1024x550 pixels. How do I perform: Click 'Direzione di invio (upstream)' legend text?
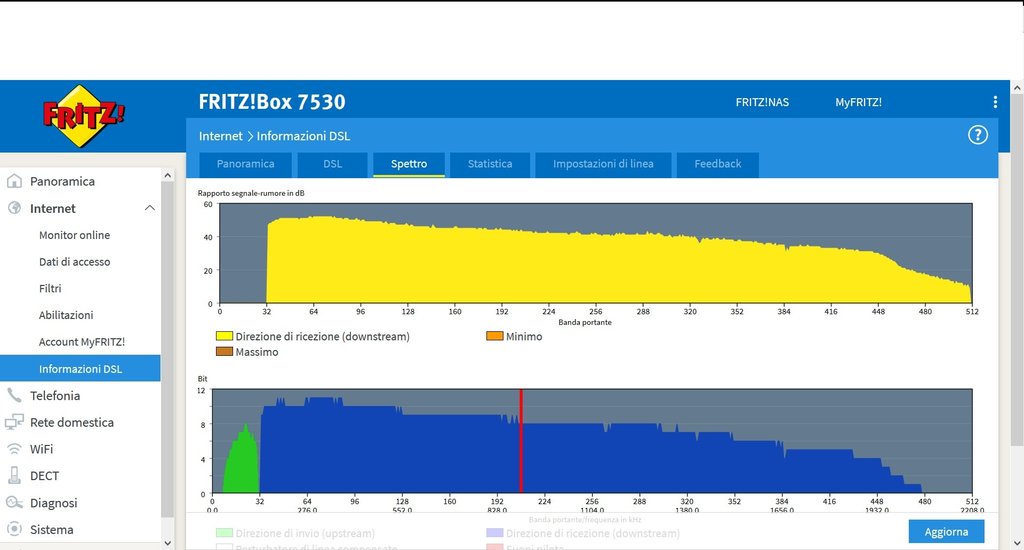tap(305, 533)
